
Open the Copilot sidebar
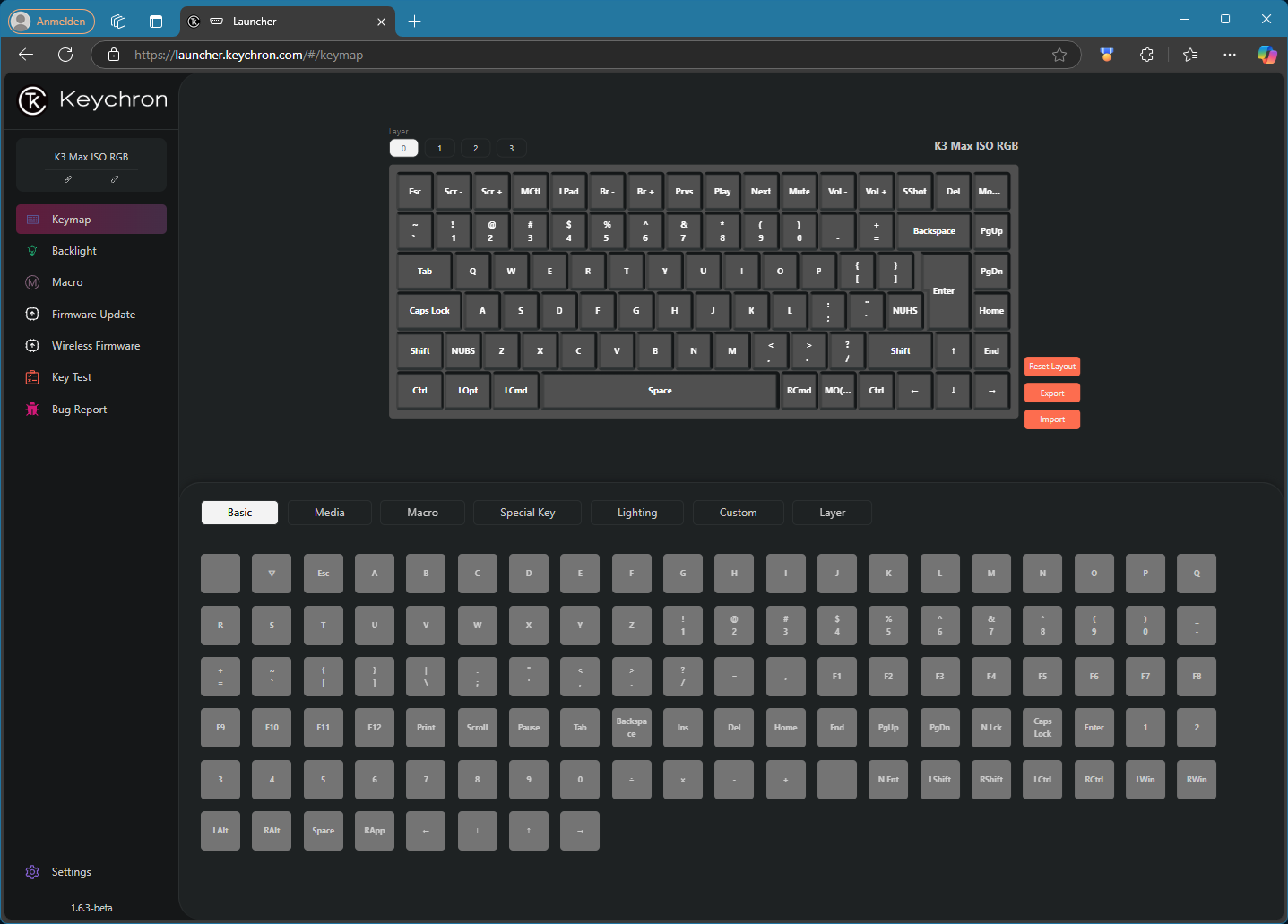coord(1266,55)
